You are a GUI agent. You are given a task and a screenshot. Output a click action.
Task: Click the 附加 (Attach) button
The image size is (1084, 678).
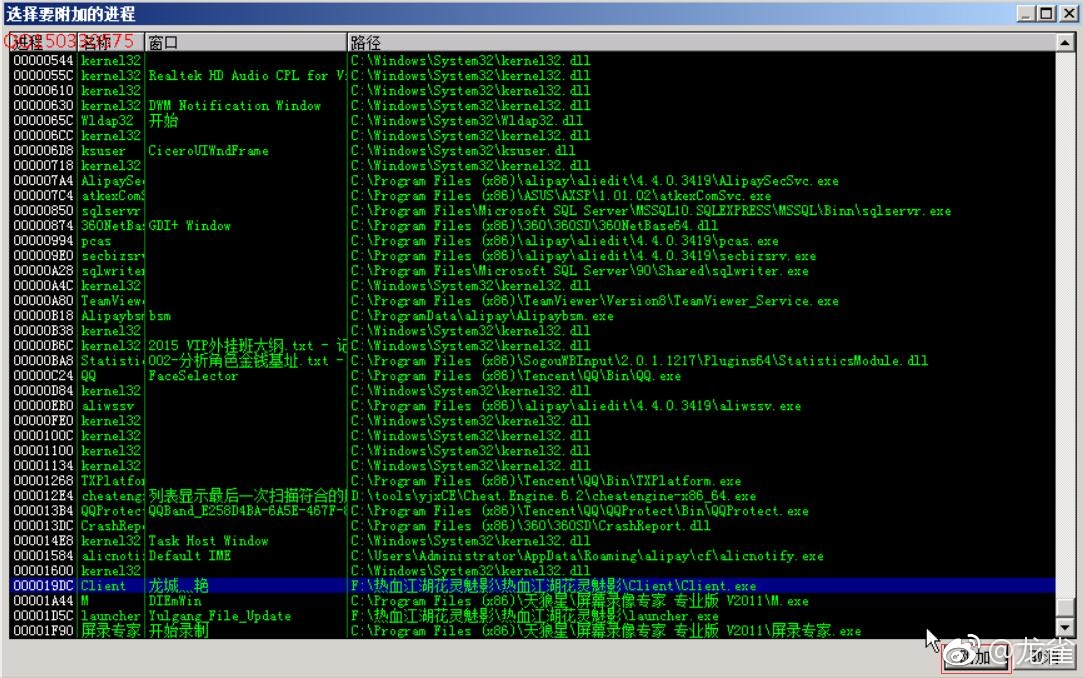pyautogui.click(x=975, y=657)
